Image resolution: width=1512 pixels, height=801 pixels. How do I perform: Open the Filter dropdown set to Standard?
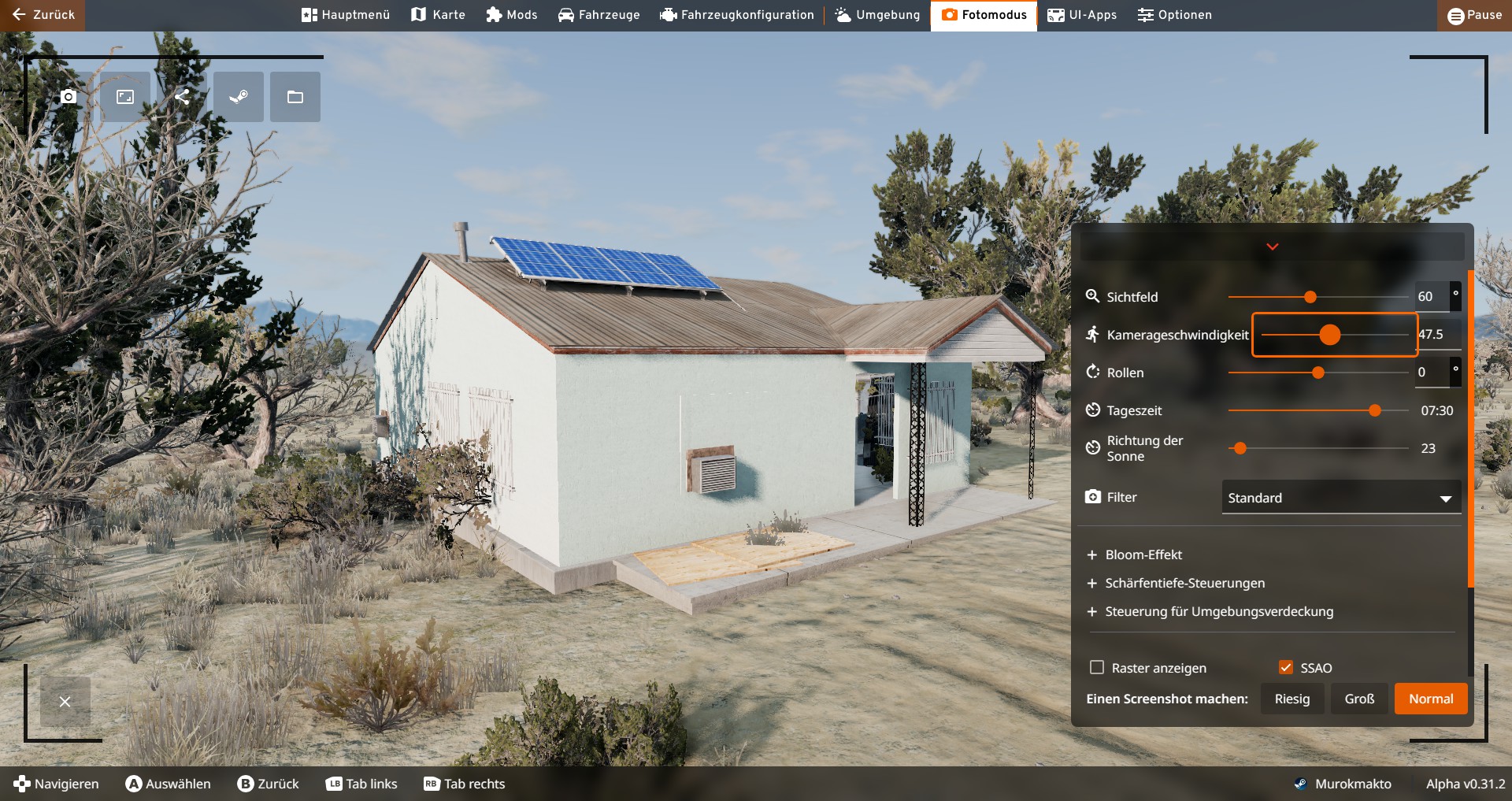(x=1341, y=498)
